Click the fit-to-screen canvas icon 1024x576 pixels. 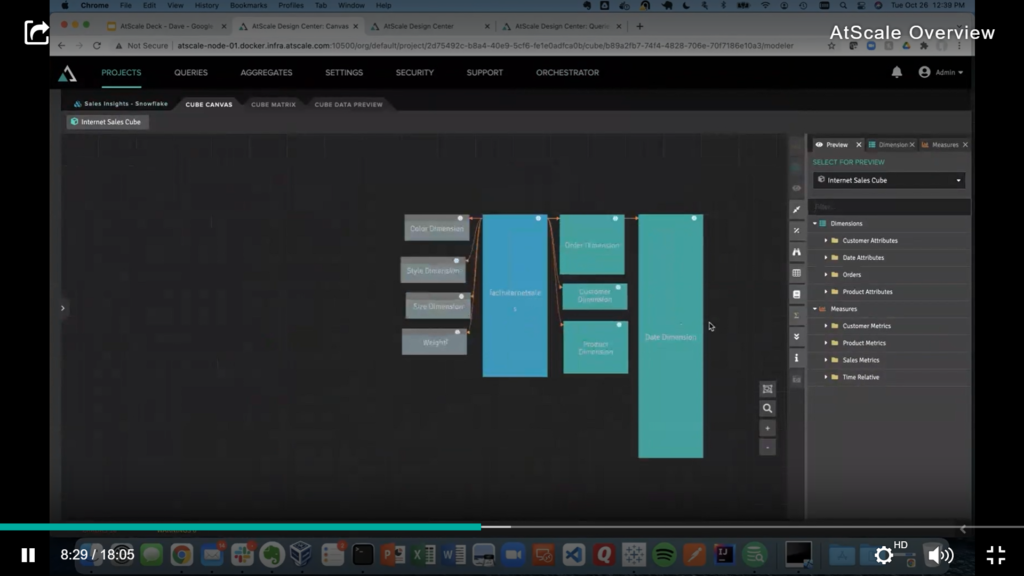(x=767, y=389)
